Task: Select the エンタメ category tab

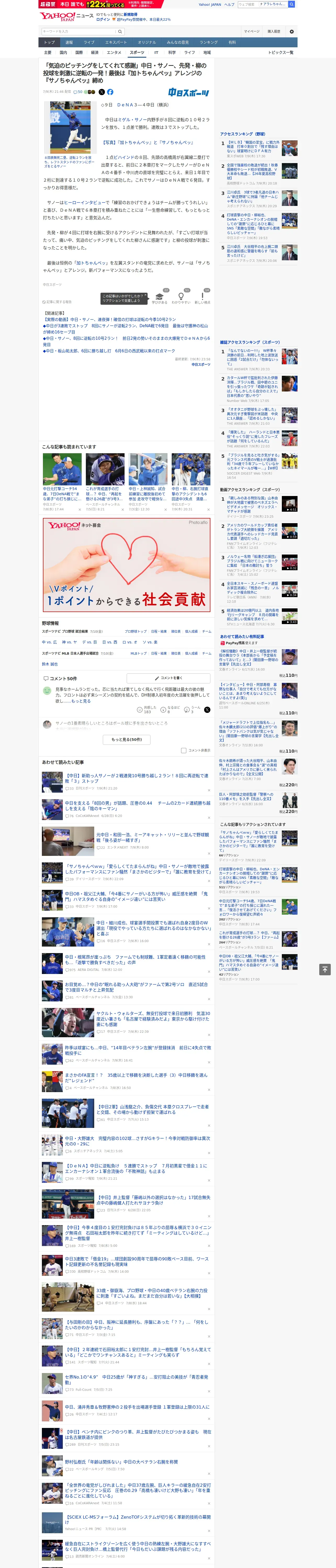Action: (x=114, y=53)
